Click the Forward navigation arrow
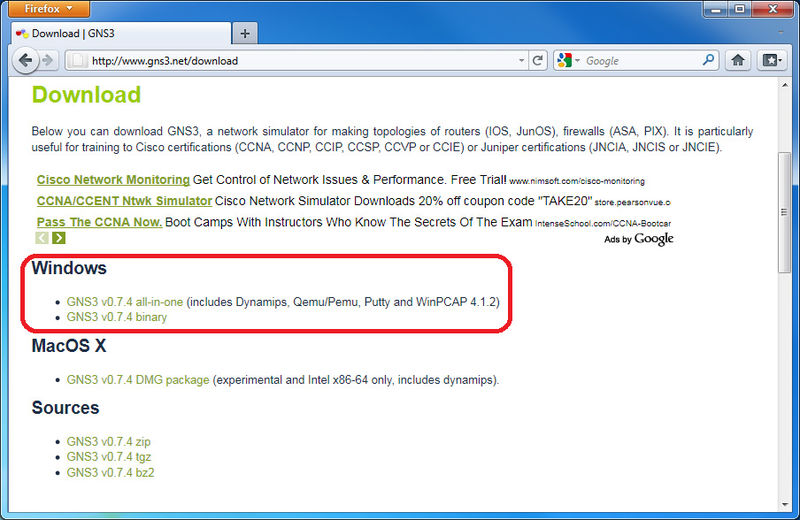800x520 pixels. pos(47,60)
